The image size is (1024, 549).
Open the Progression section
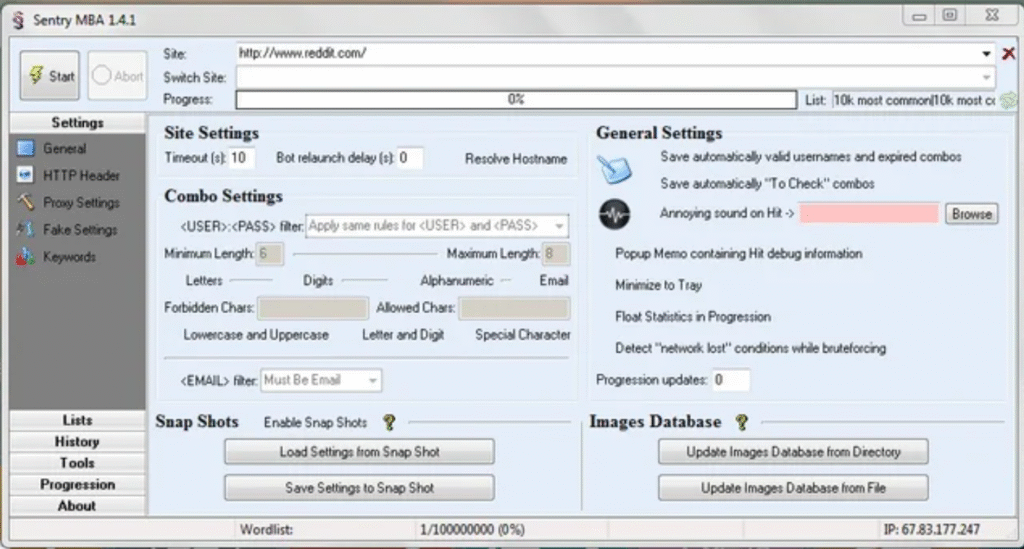[x=77, y=484]
